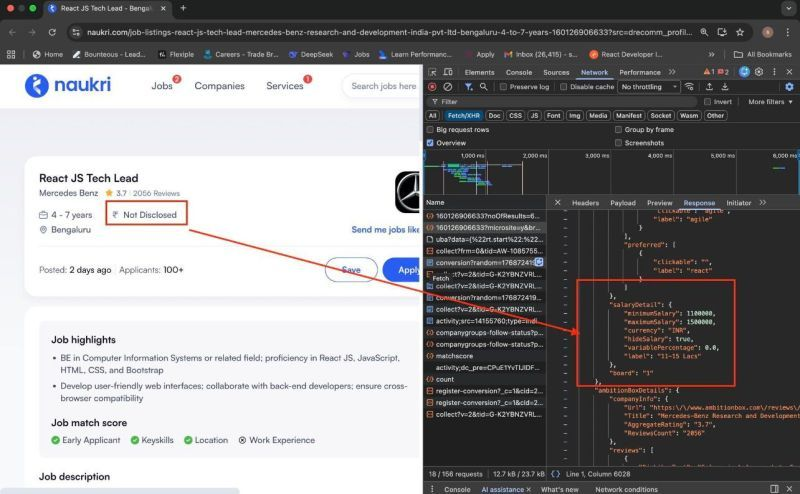The image size is (800, 494).
Task: Open the Preview tab of the request
Action: pos(660,203)
